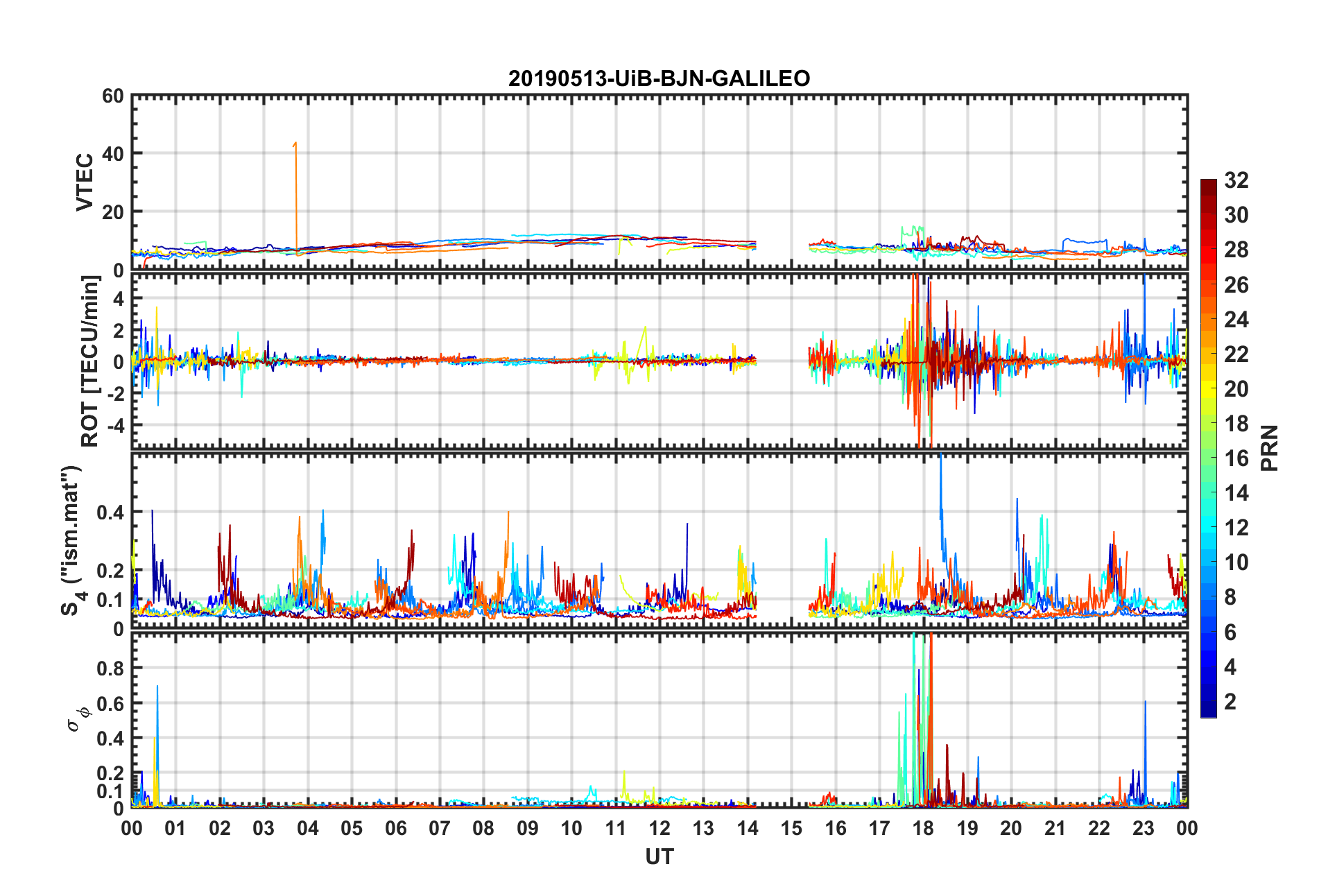
Task: Click the ROT [TECU/min] axis label
Action: click(90, 361)
